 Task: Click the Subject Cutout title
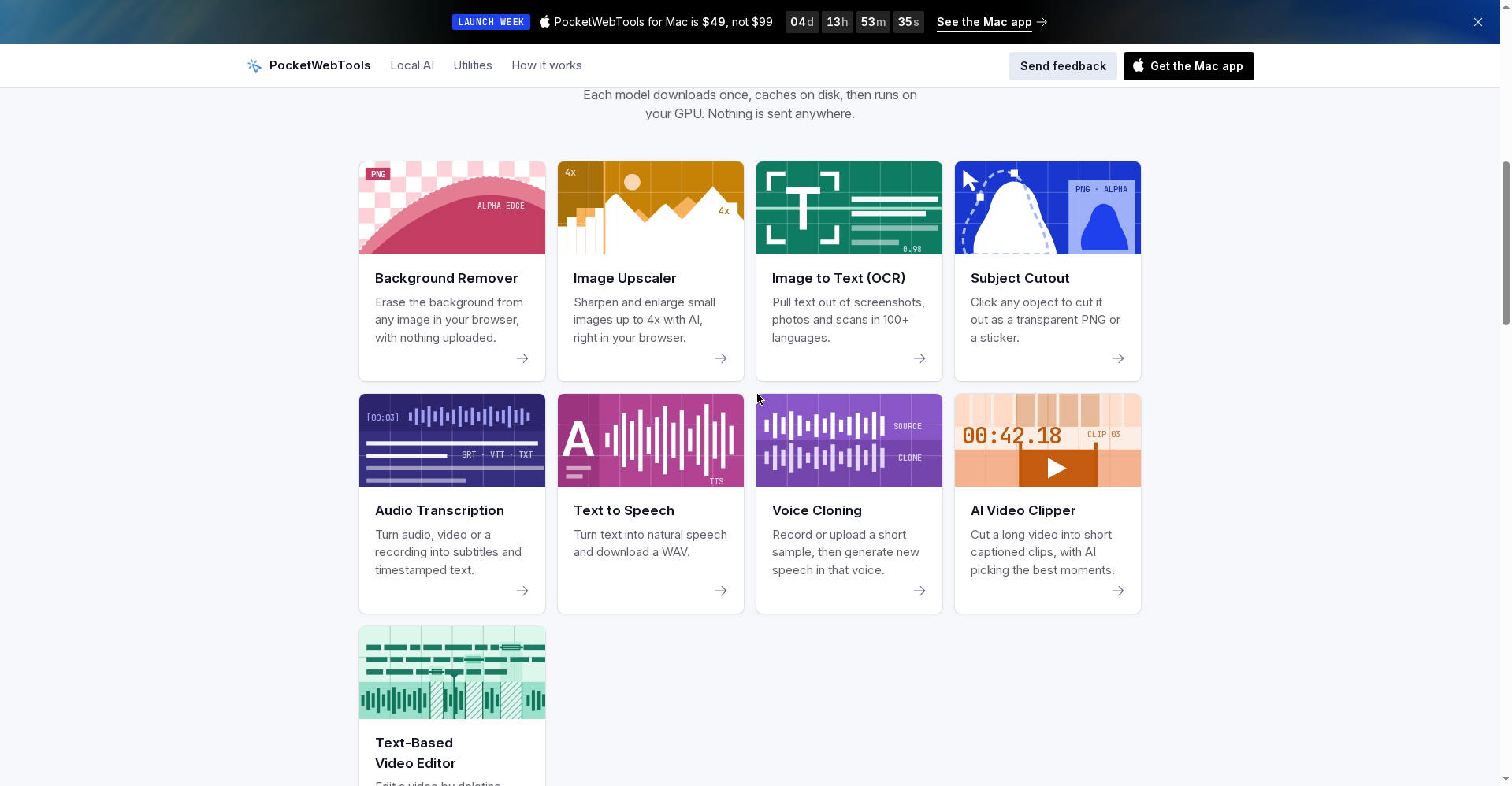[1020, 278]
